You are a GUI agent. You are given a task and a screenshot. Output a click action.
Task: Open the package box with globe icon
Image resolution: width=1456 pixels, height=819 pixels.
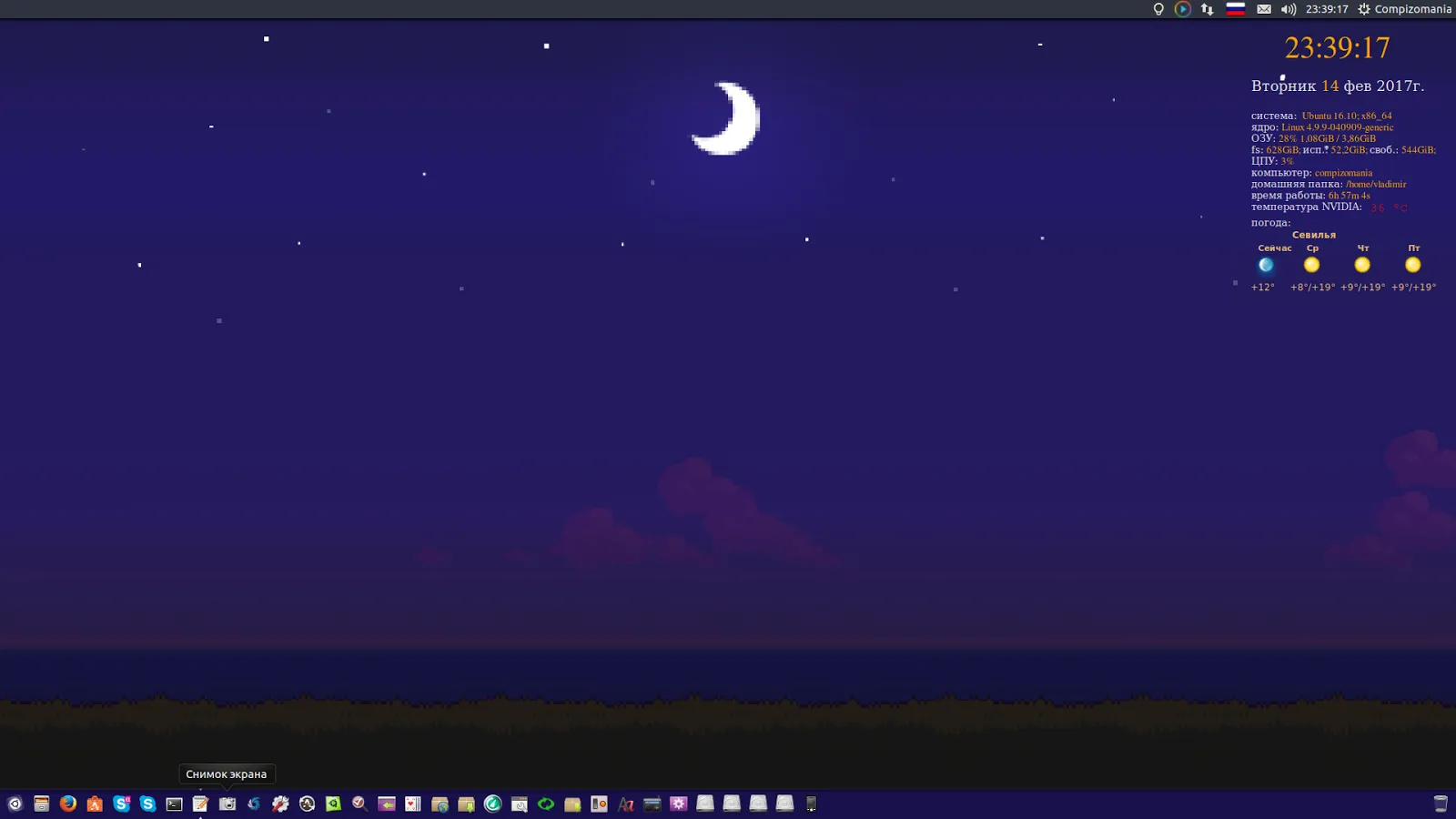(440, 804)
